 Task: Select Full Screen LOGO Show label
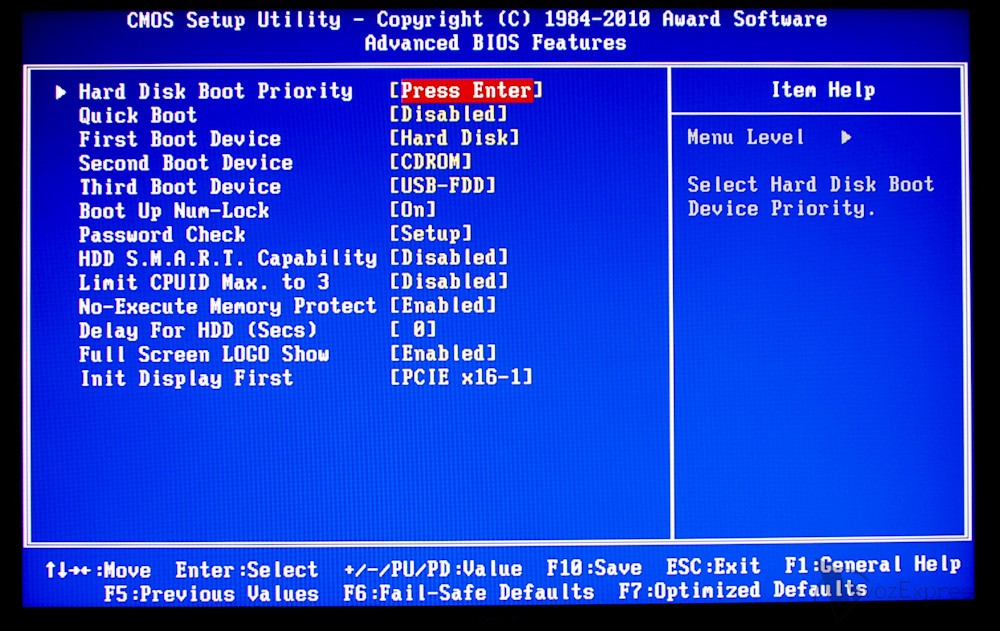point(204,354)
